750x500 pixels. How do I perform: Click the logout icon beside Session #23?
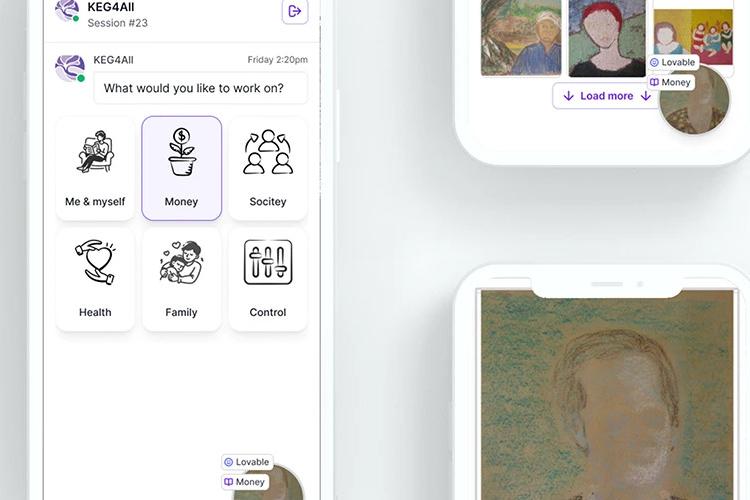295,11
